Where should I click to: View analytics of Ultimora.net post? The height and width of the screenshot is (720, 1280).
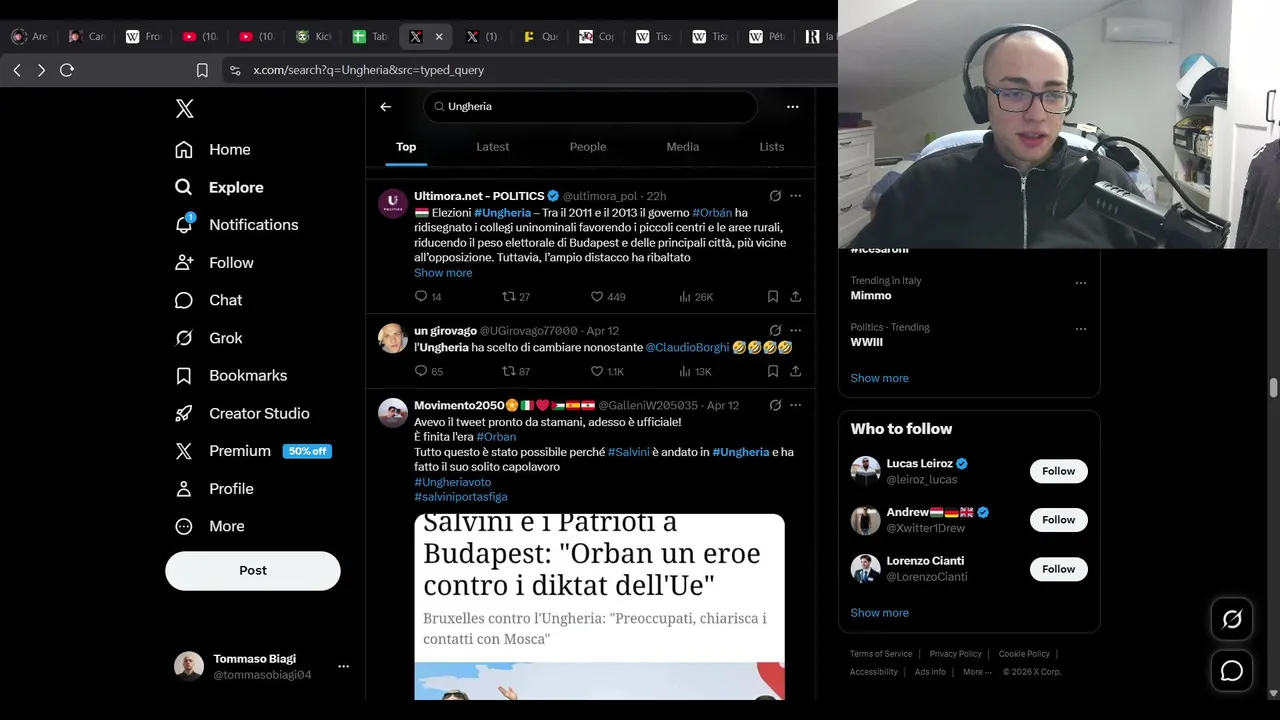tap(696, 297)
